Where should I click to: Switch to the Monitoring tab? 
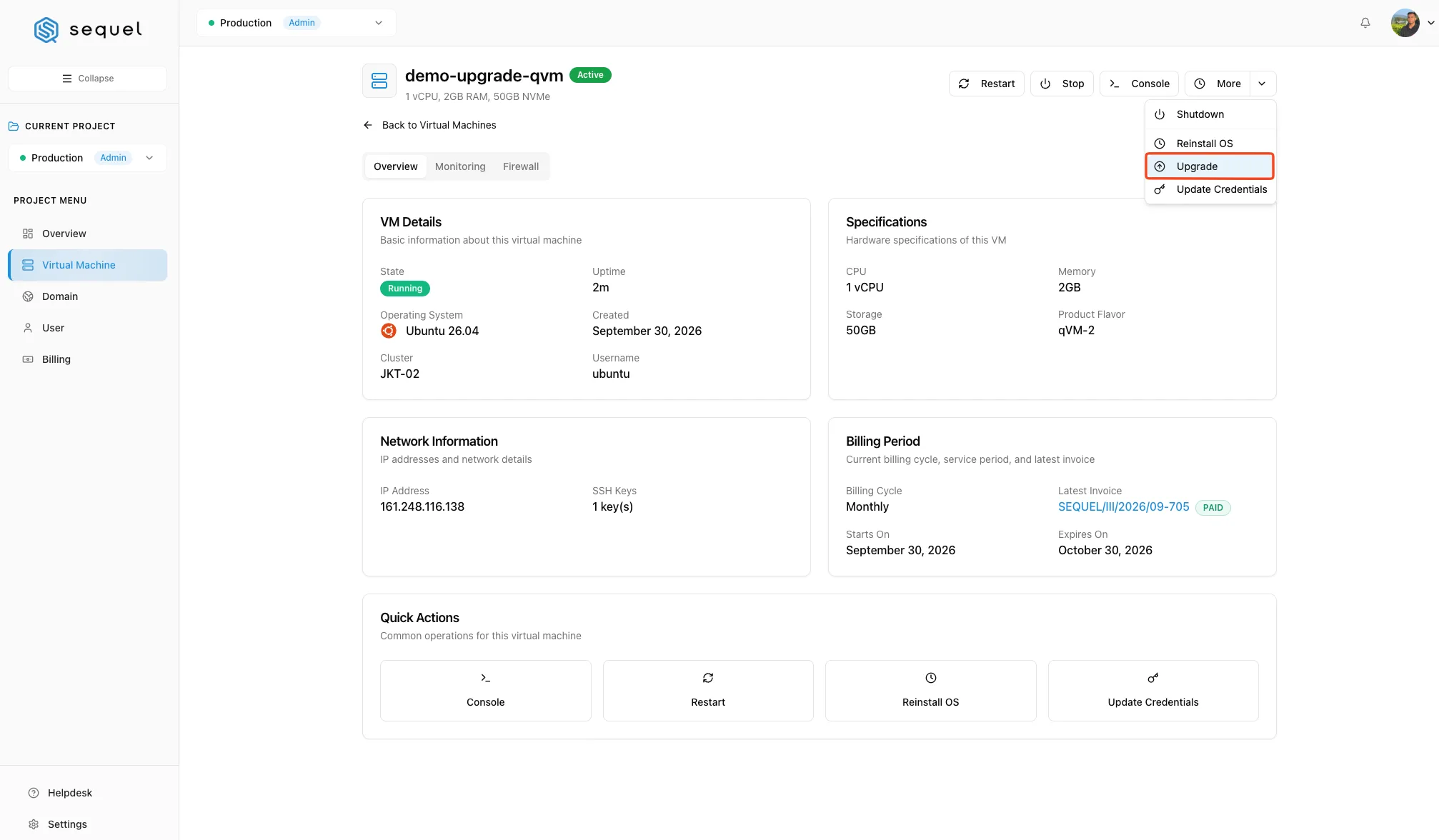tap(460, 166)
